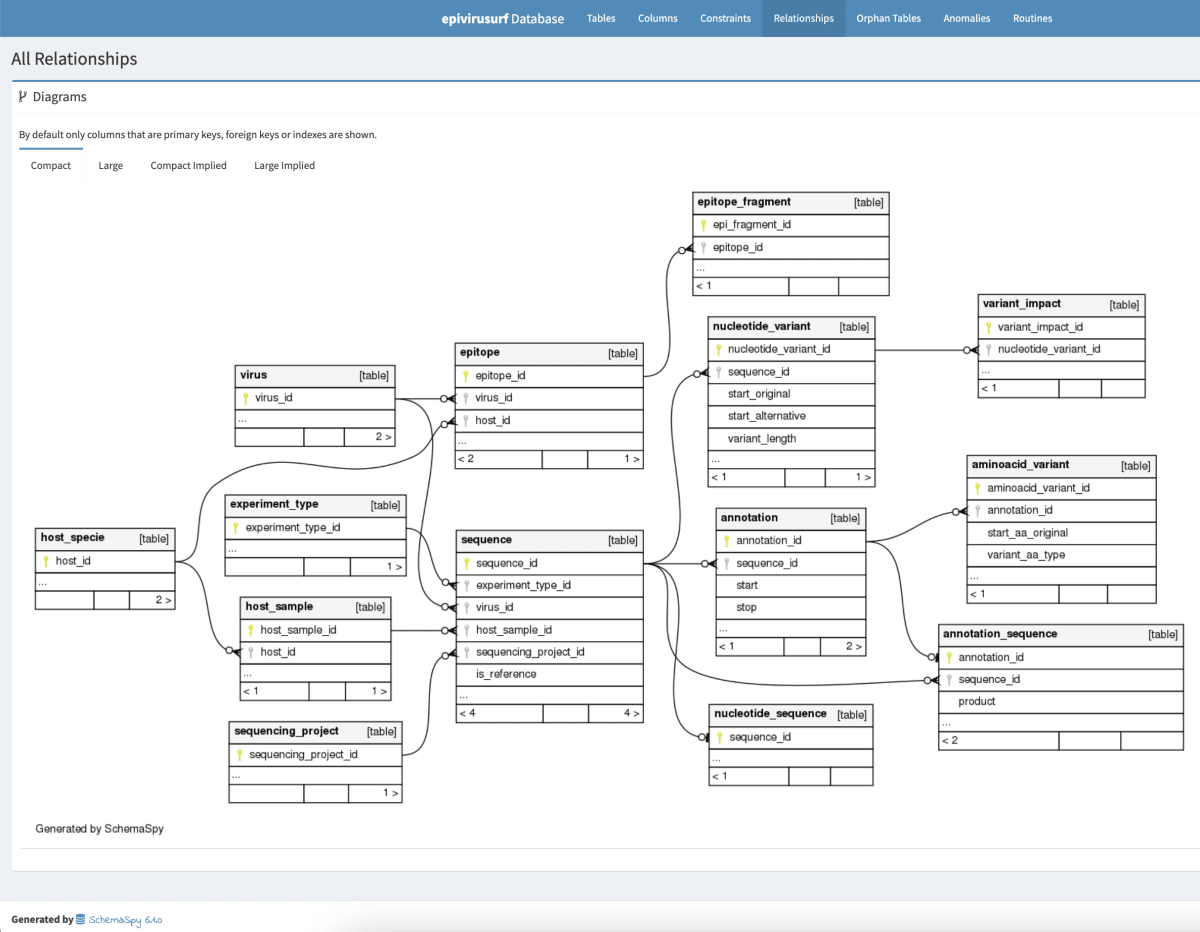Click the '< 4' parents count in sequence
Screen dimensions: 1200x932
click(500, 714)
